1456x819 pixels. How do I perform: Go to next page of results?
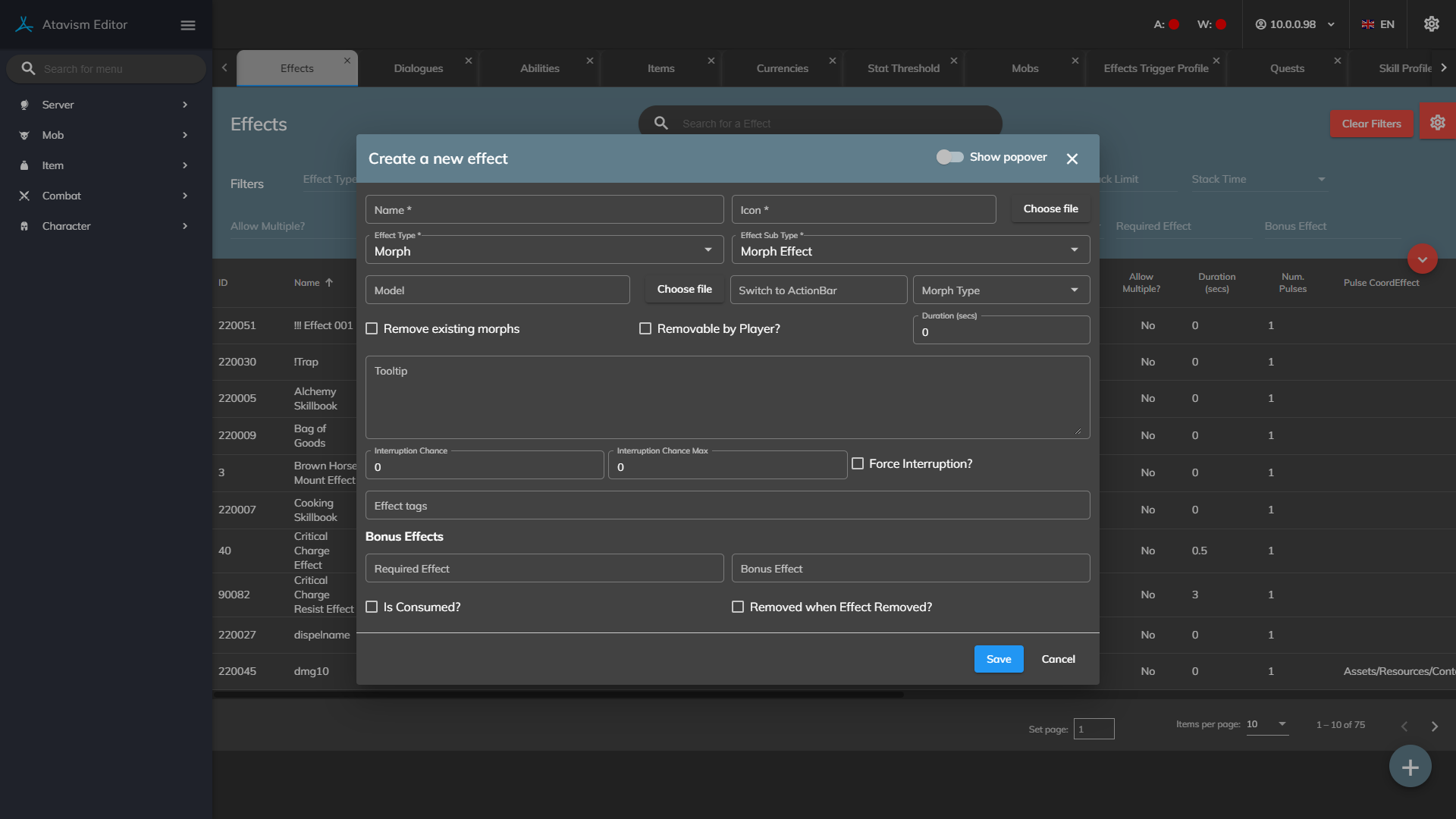1434,726
